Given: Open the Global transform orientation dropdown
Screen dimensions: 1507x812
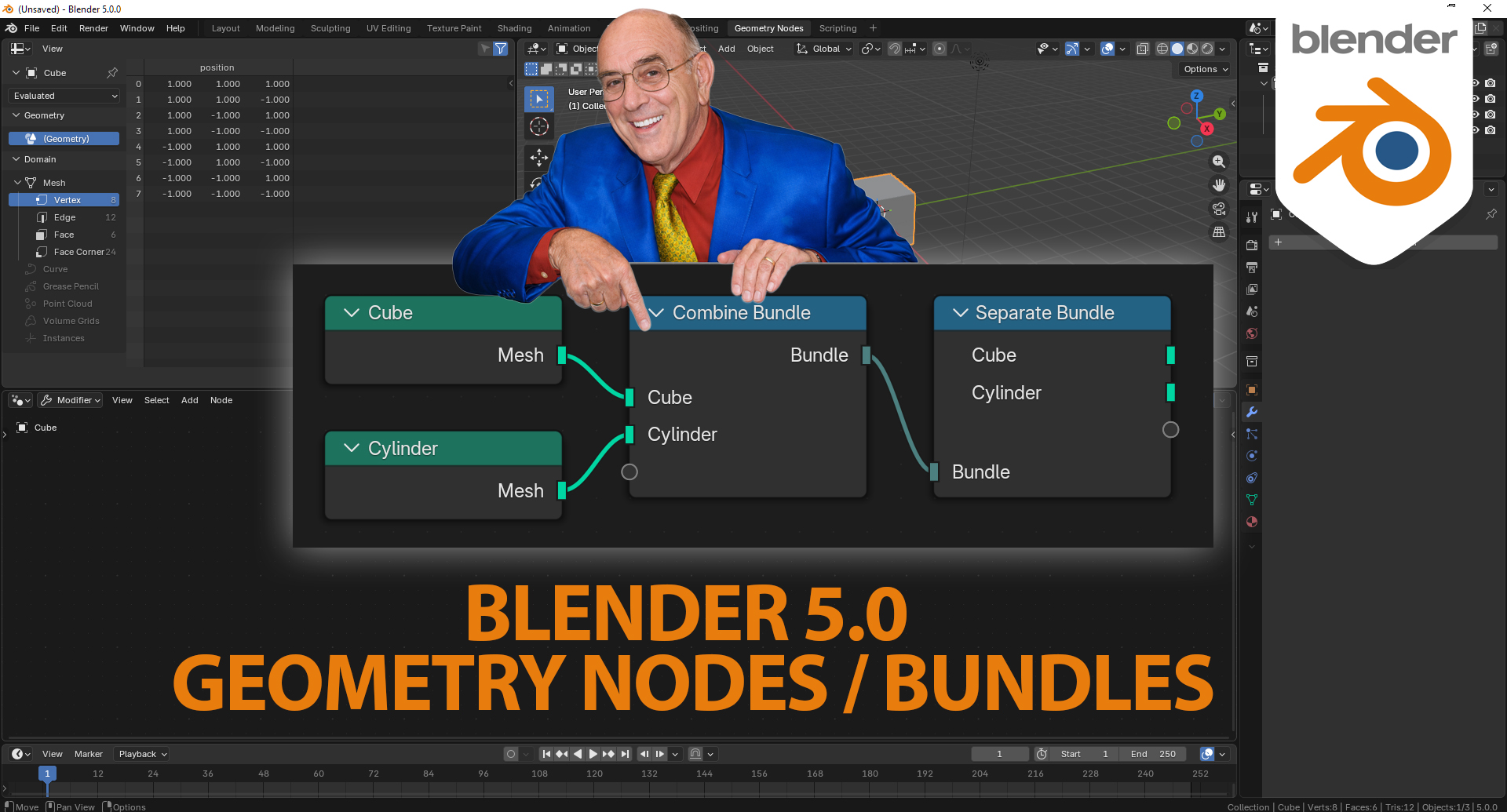Looking at the screenshot, I should (824, 49).
